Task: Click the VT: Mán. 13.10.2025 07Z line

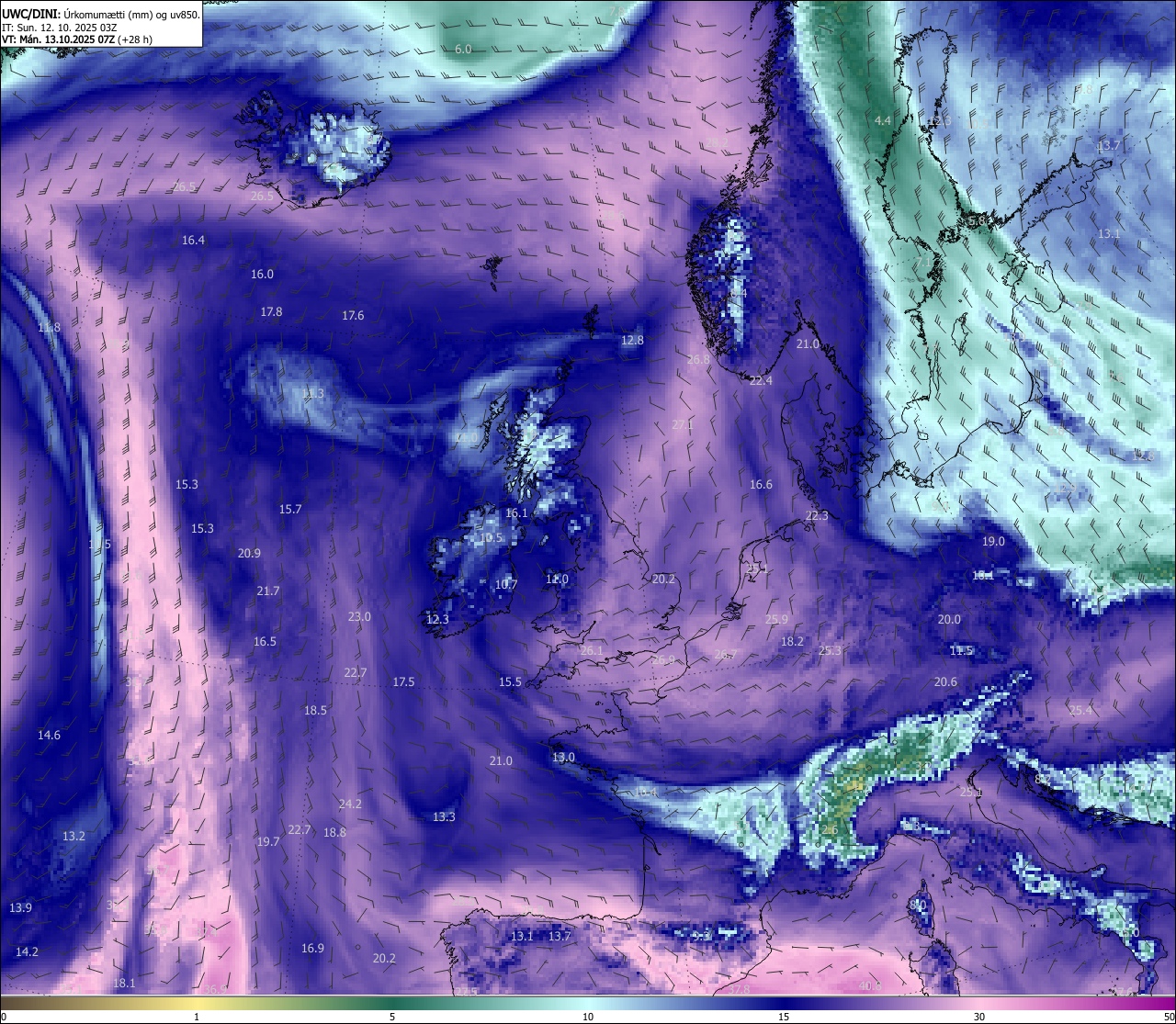Action: pyautogui.click(x=77, y=39)
